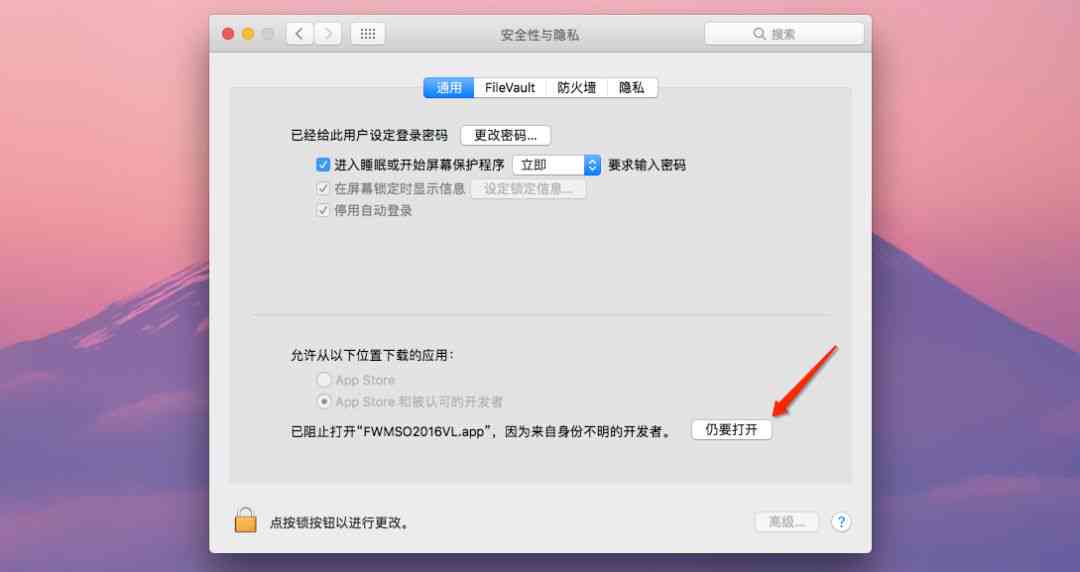Switch to the FileVault tab
The image size is (1080, 572).
[x=510, y=88]
